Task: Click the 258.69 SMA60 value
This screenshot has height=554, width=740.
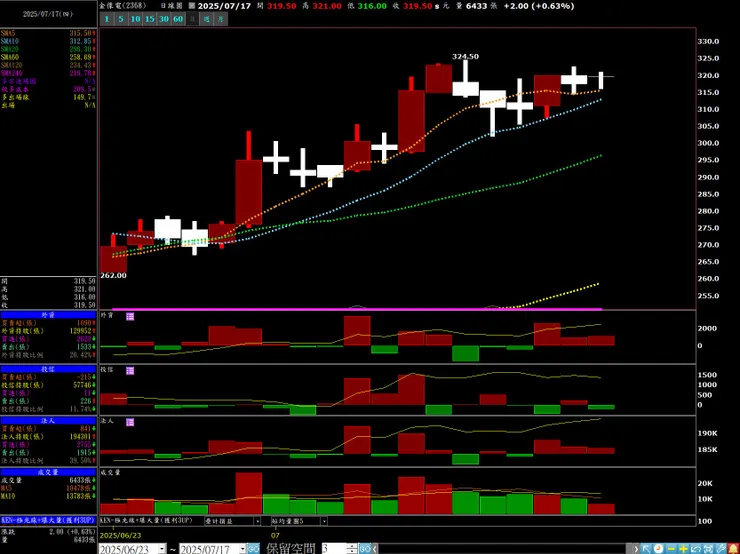Action: pyautogui.click(x=80, y=57)
